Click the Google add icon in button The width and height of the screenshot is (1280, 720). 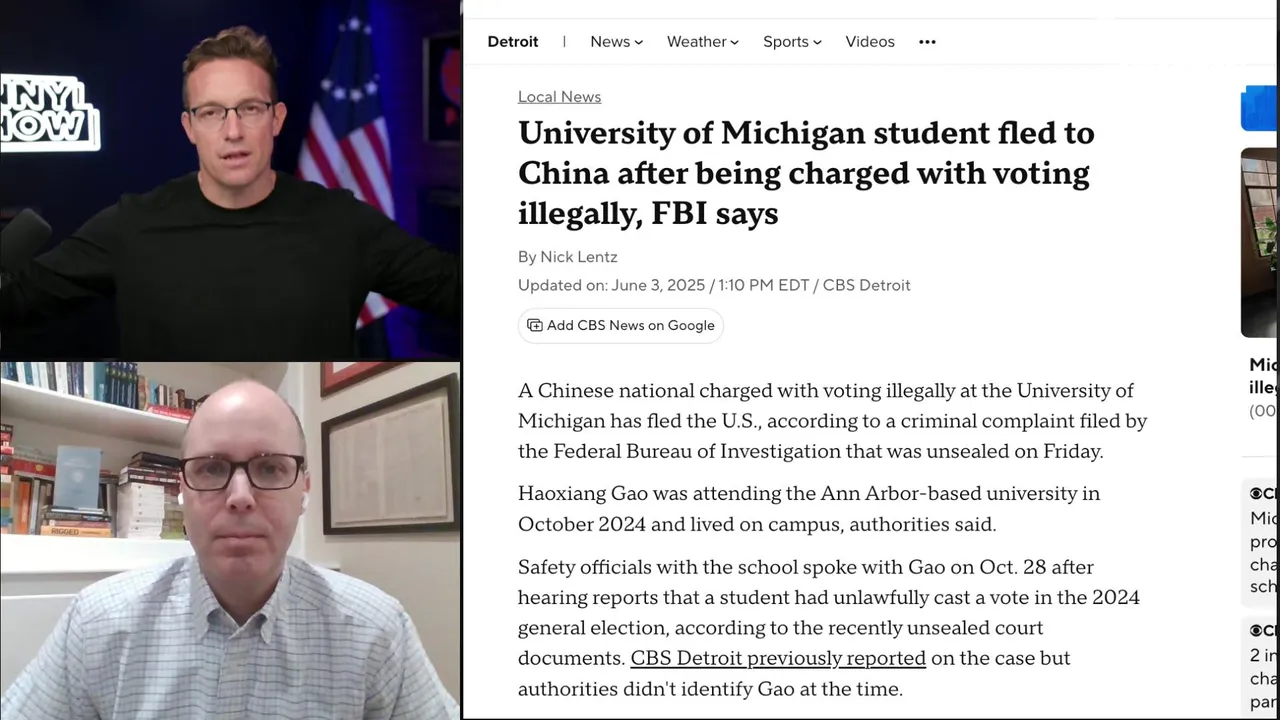click(535, 325)
